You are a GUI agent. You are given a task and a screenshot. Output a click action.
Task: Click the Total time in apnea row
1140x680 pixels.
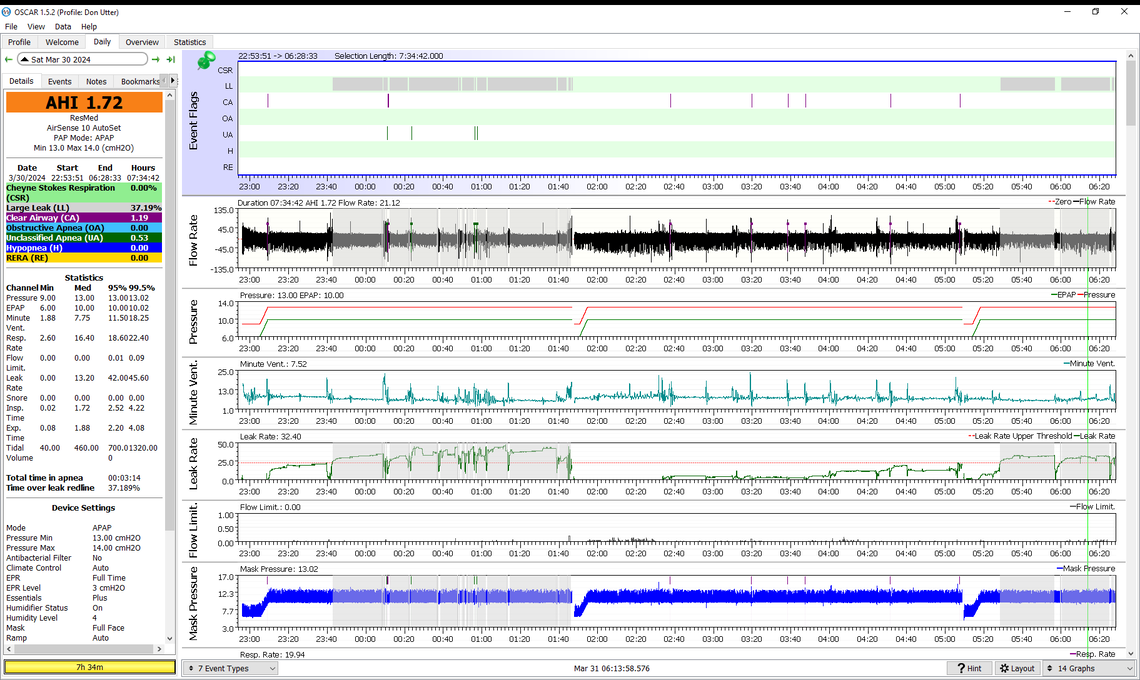(84, 478)
